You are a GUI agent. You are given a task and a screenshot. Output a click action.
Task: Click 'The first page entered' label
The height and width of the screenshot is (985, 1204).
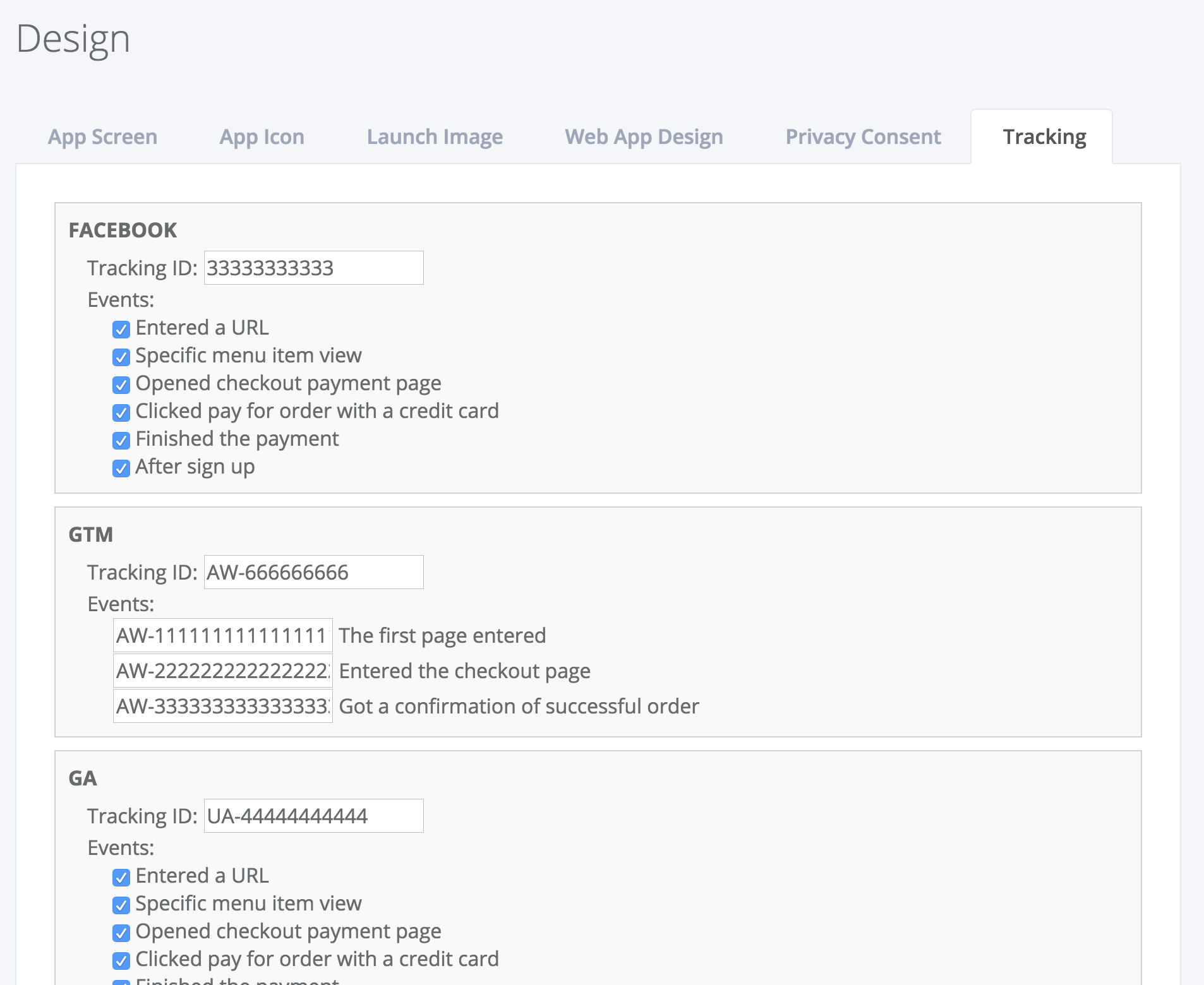point(442,635)
